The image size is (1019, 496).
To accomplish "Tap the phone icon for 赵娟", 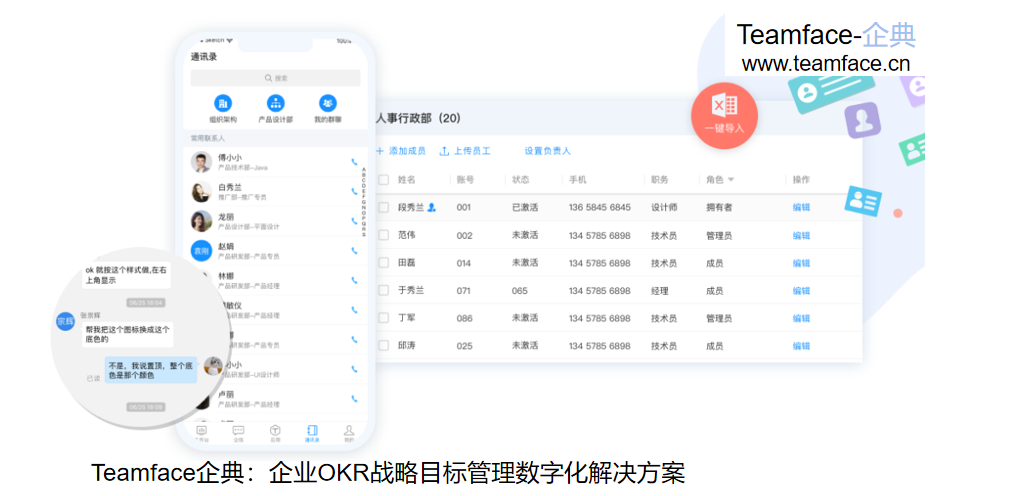I will [x=354, y=250].
